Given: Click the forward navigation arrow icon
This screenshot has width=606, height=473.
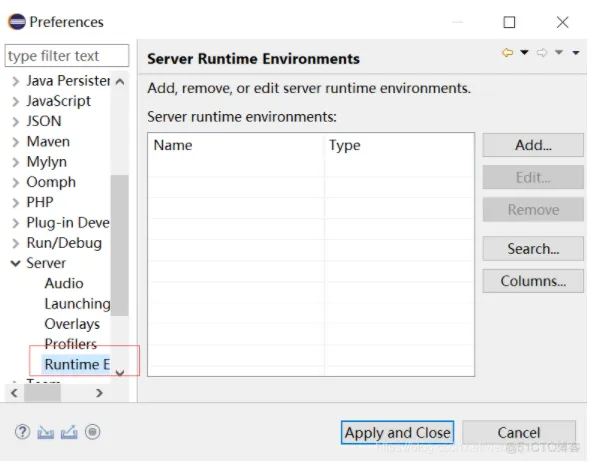Looking at the screenshot, I should tap(542, 53).
